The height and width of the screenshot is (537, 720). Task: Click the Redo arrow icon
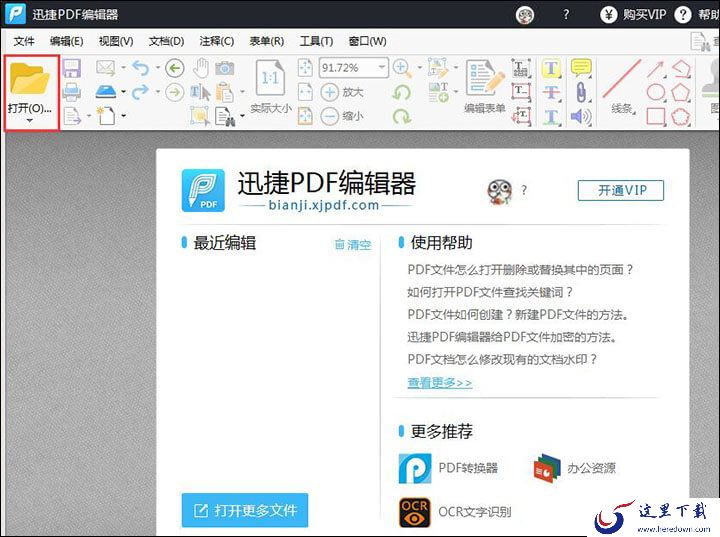pyautogui.click(x=141, y=92)
